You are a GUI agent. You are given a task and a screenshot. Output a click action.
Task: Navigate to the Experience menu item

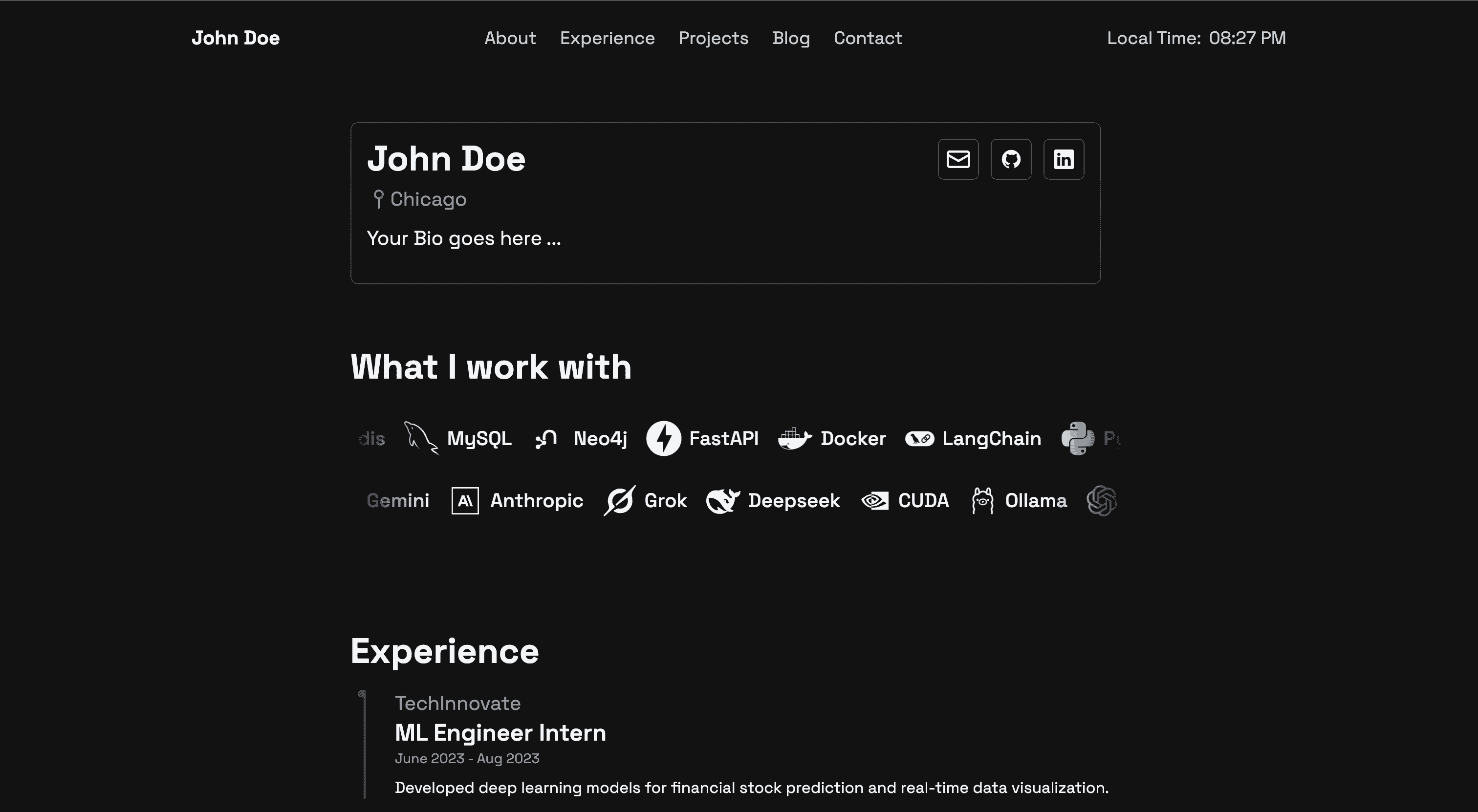click(607, 38)
